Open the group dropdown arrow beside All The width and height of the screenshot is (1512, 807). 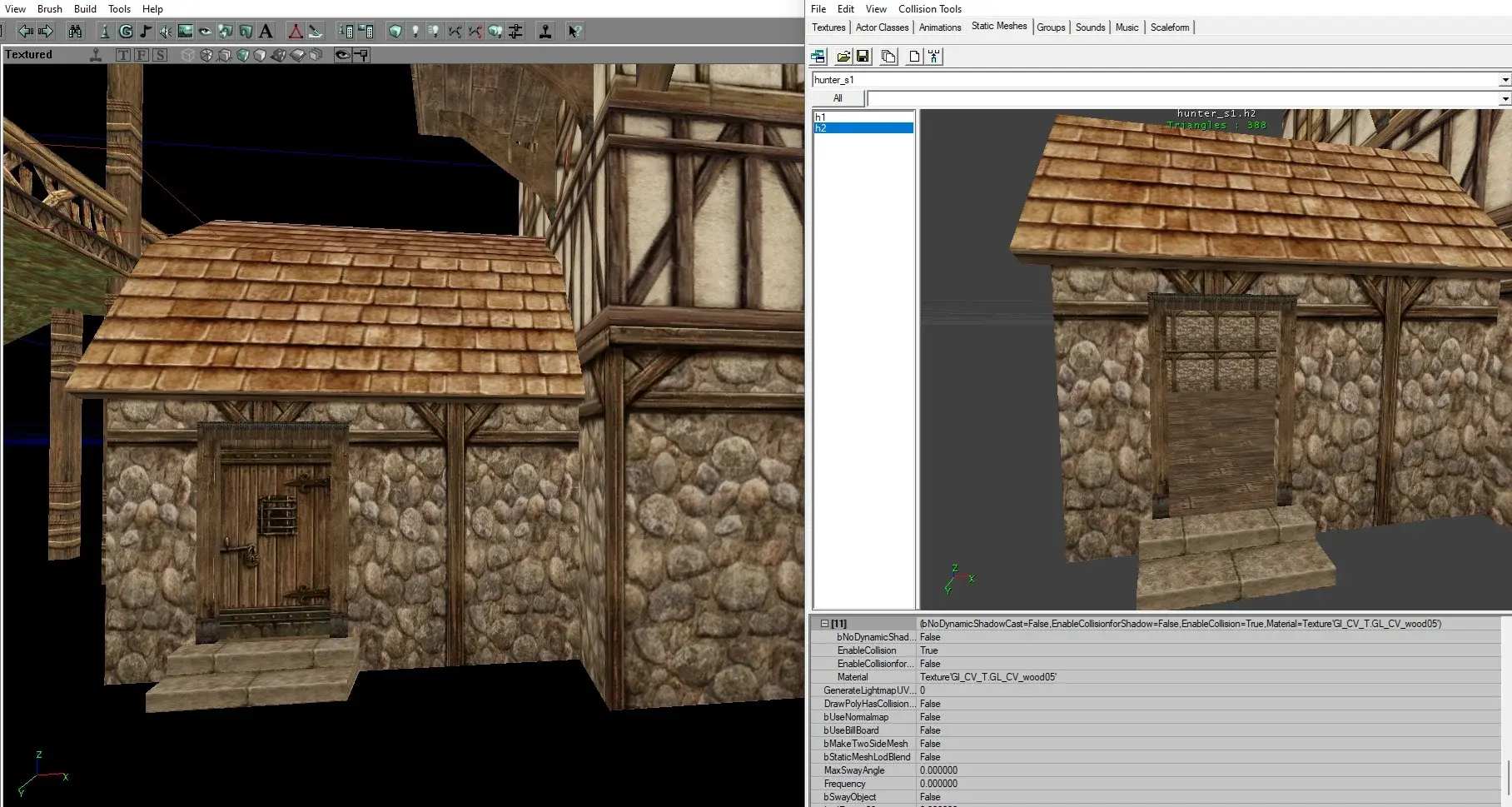pos(1505,99)
